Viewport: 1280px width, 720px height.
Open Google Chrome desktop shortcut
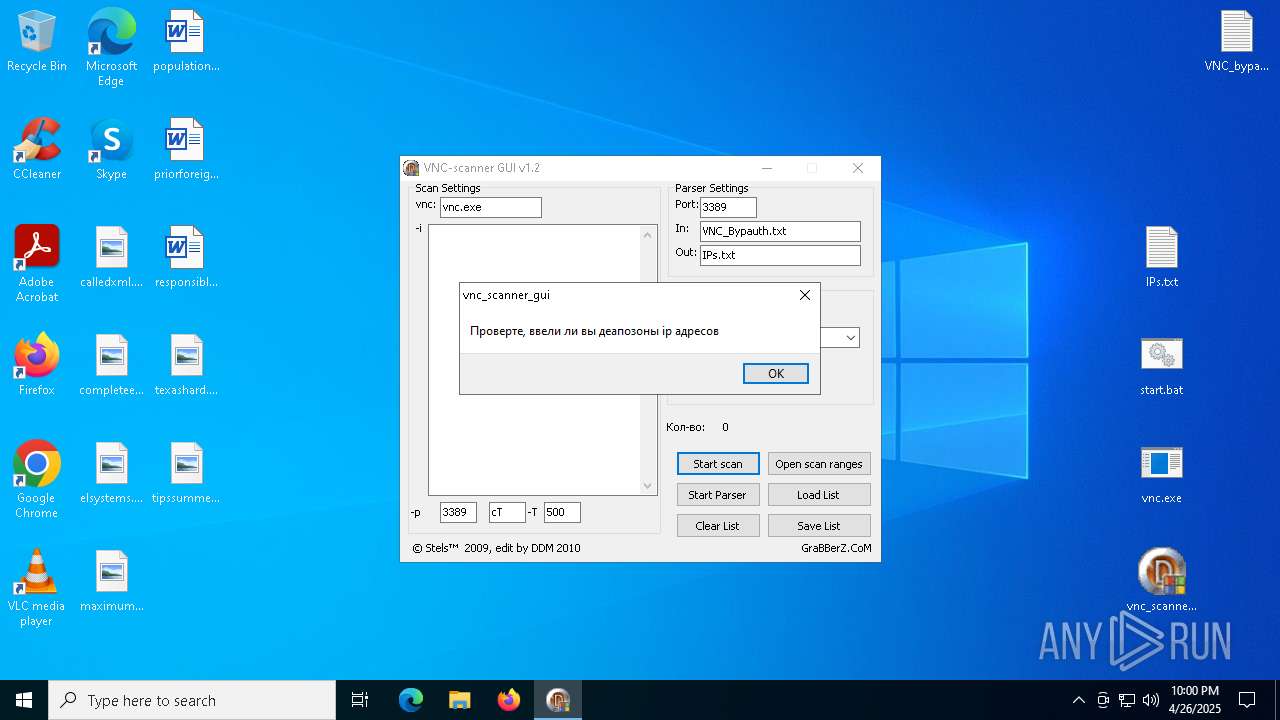tap(37, 481)
